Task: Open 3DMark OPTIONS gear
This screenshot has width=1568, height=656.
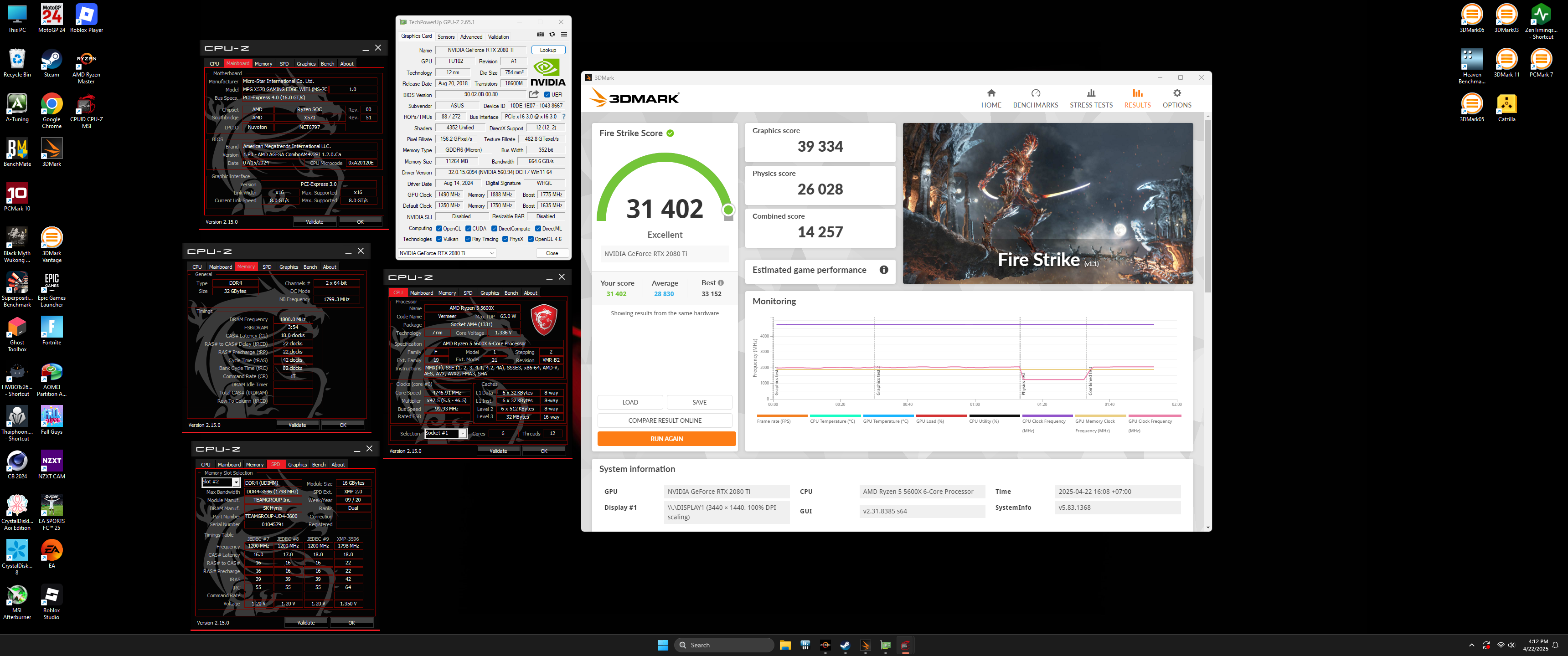Action: (x=1176, y=98)
